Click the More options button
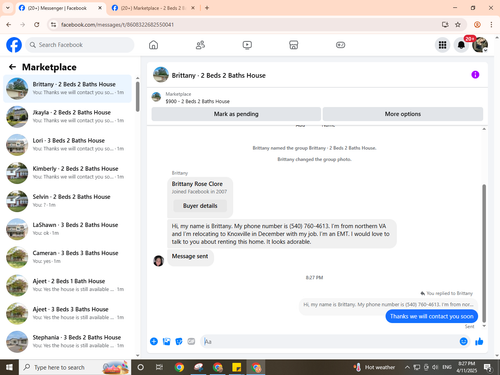Screen dimensions: 500x375 [x=403, y=114]
